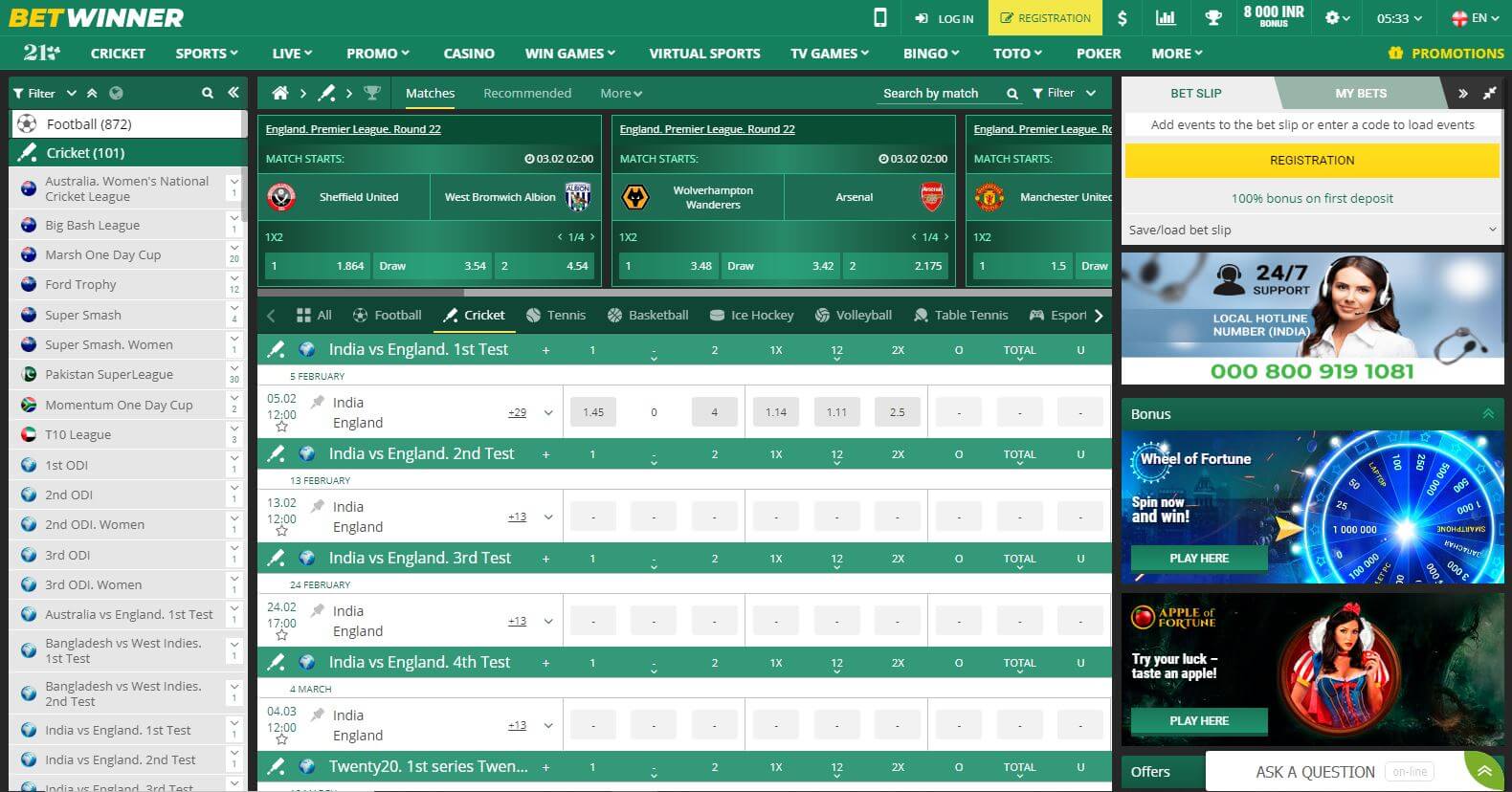Select the Volleyball sport filter
1512x792 pixels.
pos(854,315)
